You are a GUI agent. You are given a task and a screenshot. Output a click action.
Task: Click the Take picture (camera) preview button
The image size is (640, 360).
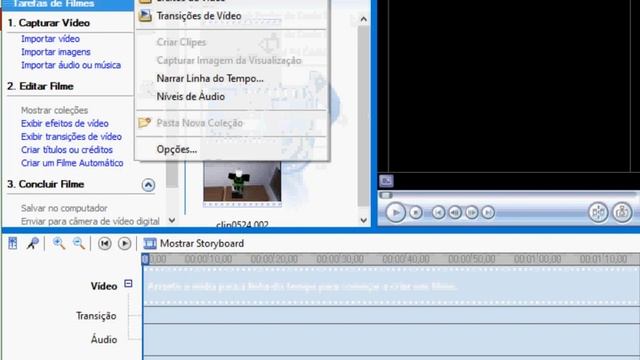tap(622, 212)
